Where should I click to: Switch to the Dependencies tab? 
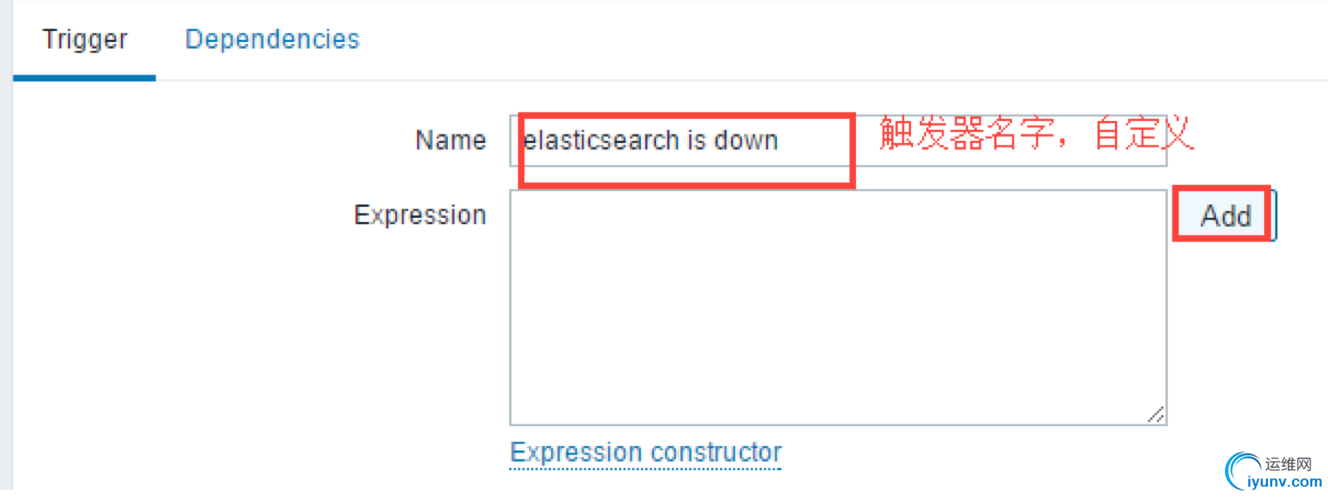pyautogui.click(x=272, y=39)
